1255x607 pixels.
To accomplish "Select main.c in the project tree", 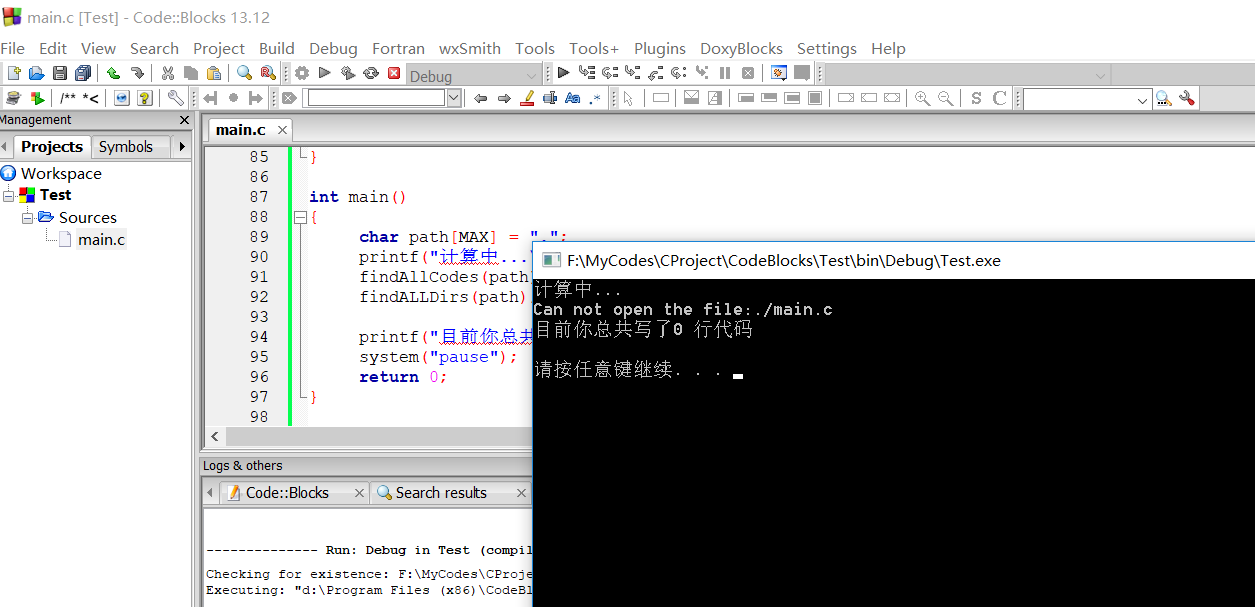I will pyautogui.click(x=102, y=239).
